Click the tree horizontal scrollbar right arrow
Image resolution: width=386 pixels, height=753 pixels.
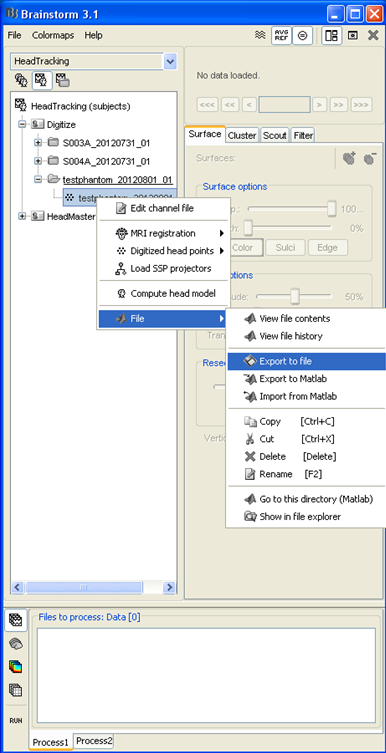pyautogui.click(x=169, y=587)
